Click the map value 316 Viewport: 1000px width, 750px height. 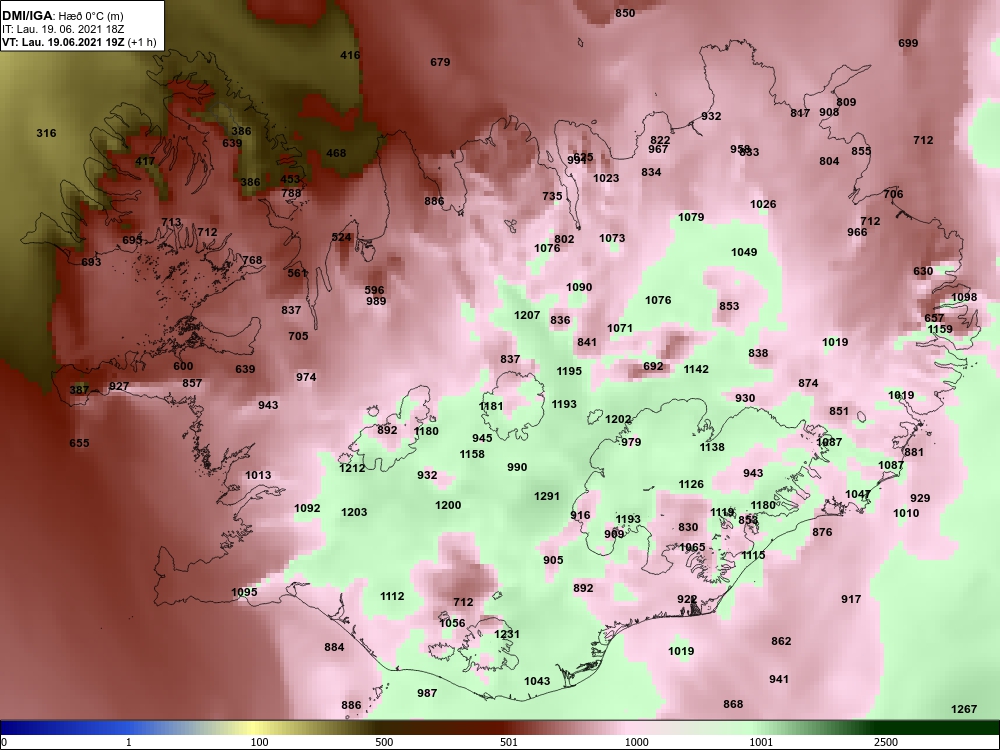(46, 133)
